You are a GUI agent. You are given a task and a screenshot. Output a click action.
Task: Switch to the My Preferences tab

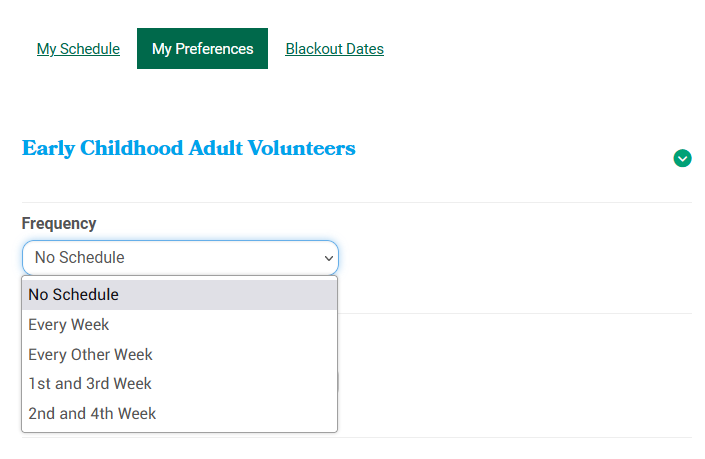(x=202, y=49)
